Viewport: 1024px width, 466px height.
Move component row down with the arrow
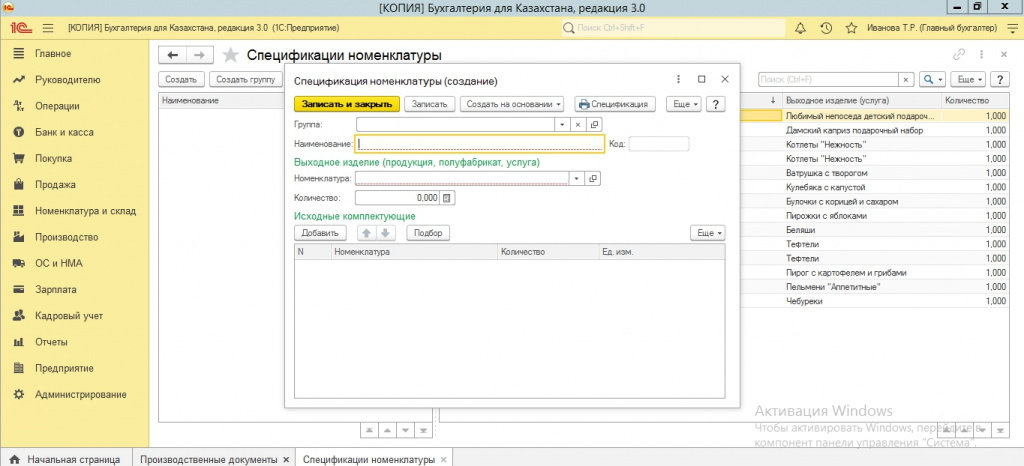tap(385, 232)
